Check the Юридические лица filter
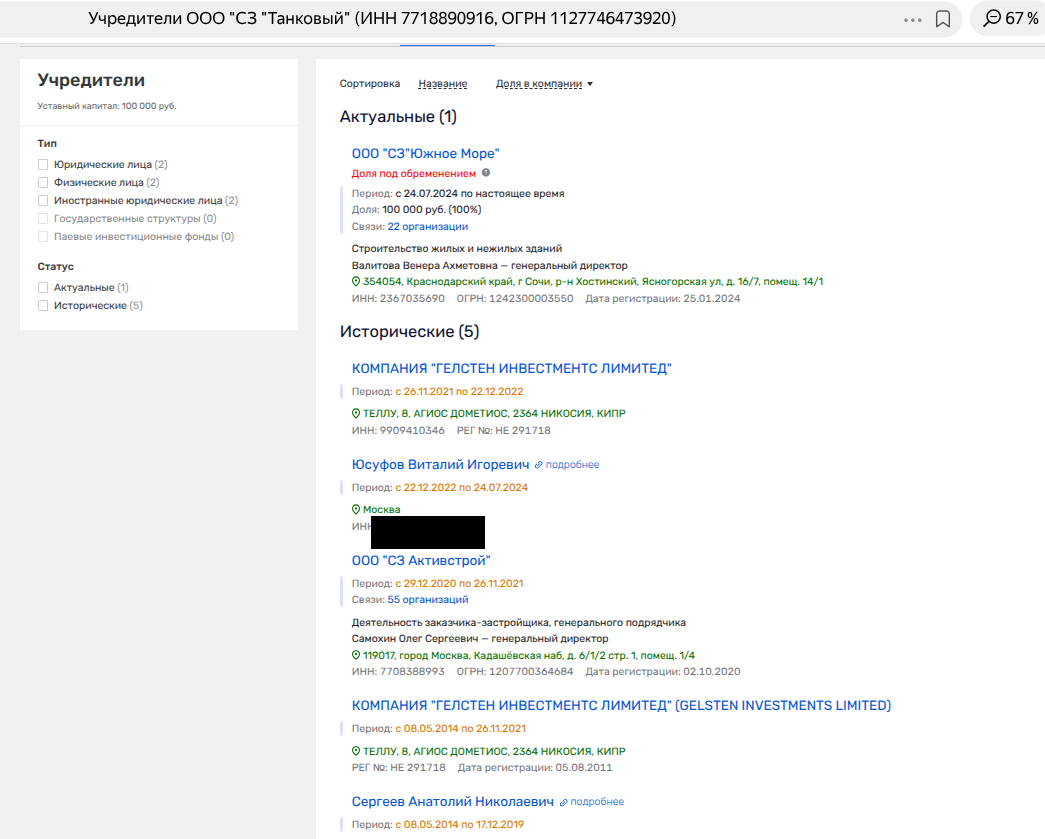This screenshot has width=1045, height=839. (43, 165)
